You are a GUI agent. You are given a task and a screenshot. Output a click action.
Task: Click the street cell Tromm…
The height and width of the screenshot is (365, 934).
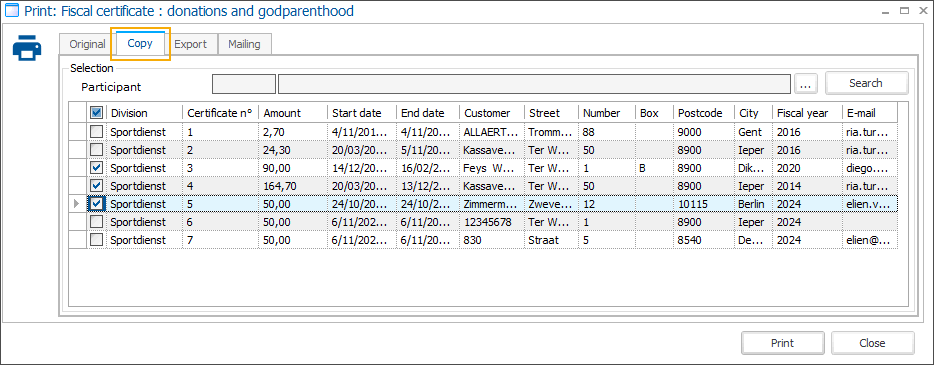click(551, 132)
